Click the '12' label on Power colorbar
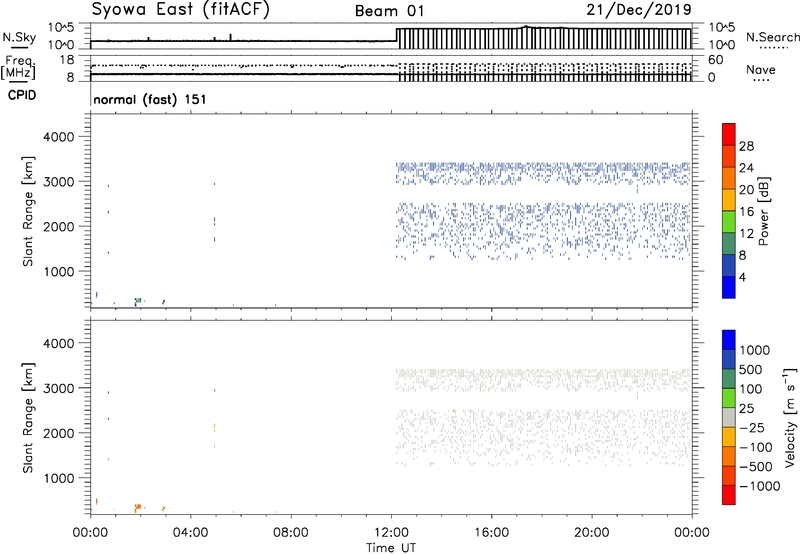 (746, 234)
